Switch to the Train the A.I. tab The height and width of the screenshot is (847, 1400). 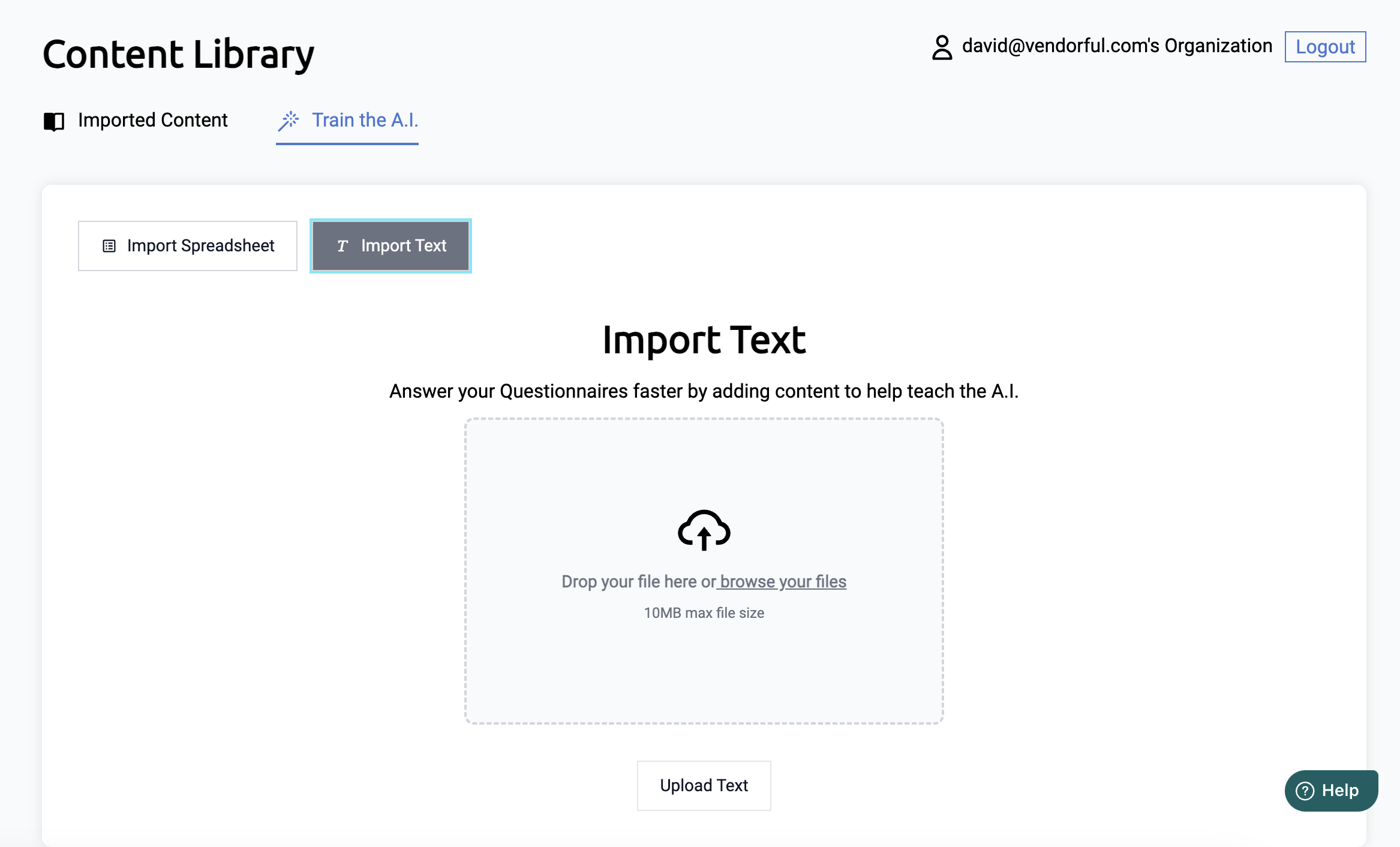click(365, 121)
